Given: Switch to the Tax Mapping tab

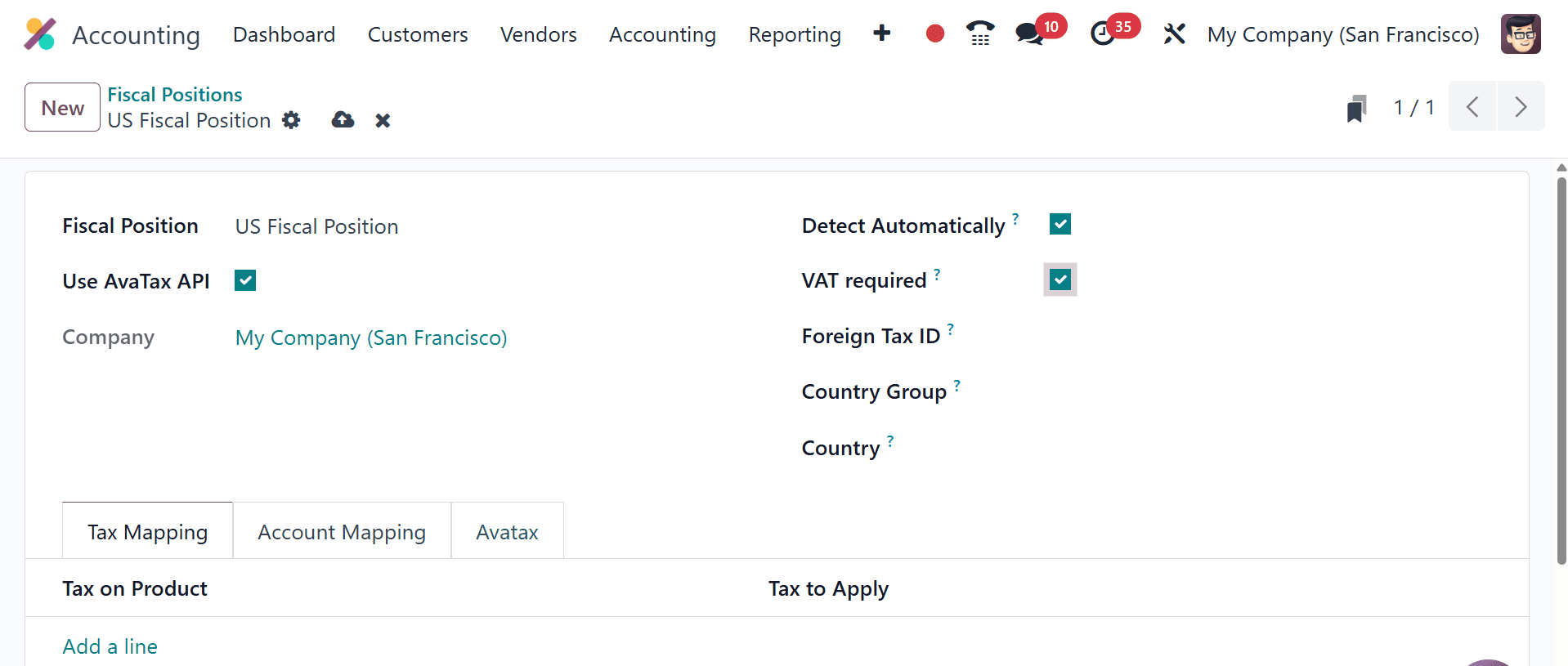Looking at the screenshot, I should (148, 531).
